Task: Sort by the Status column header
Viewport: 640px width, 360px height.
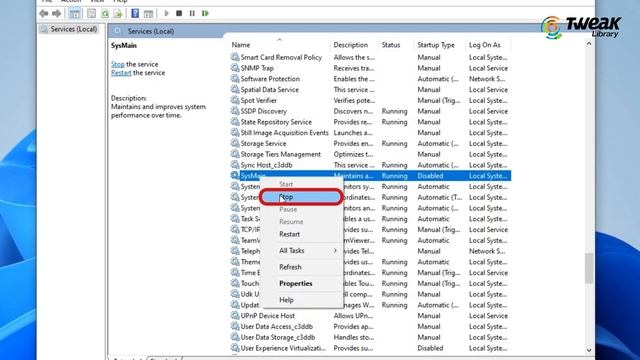Action: (x=396, y=45)
